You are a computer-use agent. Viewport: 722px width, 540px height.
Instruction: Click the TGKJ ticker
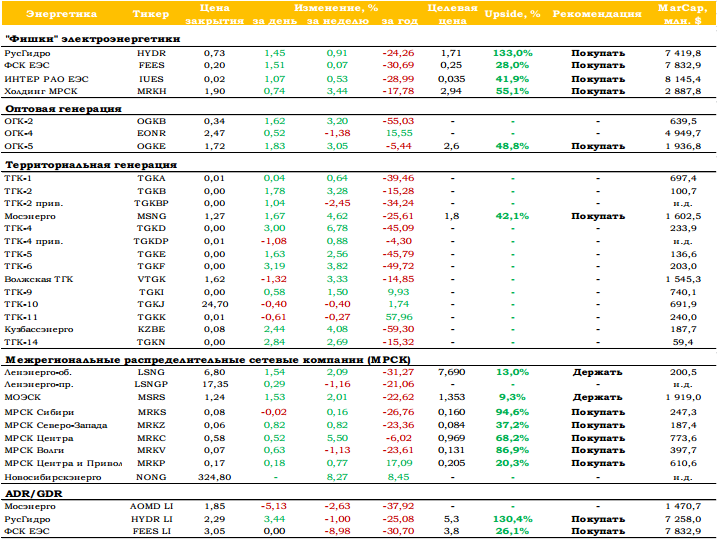click(151, 304)
